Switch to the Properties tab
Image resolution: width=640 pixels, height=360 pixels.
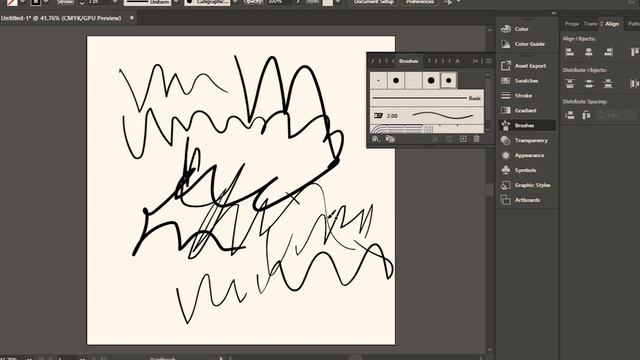(571, 24)
